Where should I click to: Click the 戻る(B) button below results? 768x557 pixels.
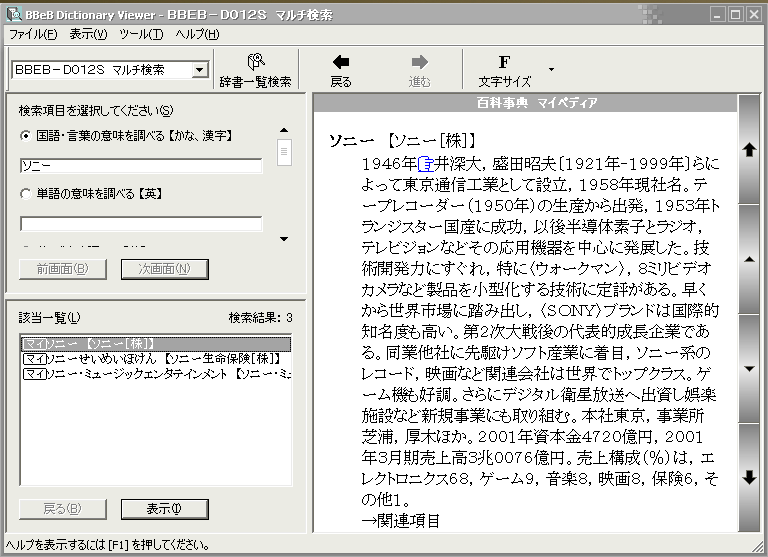[x=63, y=509]
